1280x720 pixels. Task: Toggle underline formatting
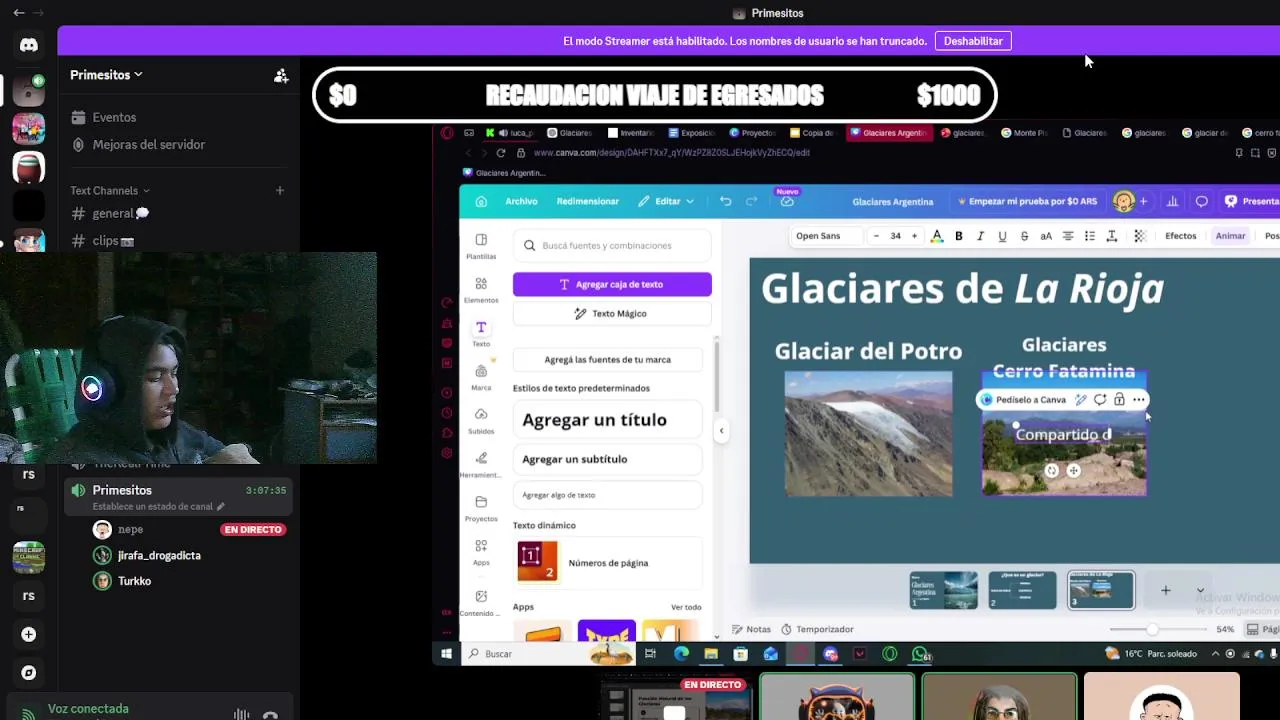1002,236
